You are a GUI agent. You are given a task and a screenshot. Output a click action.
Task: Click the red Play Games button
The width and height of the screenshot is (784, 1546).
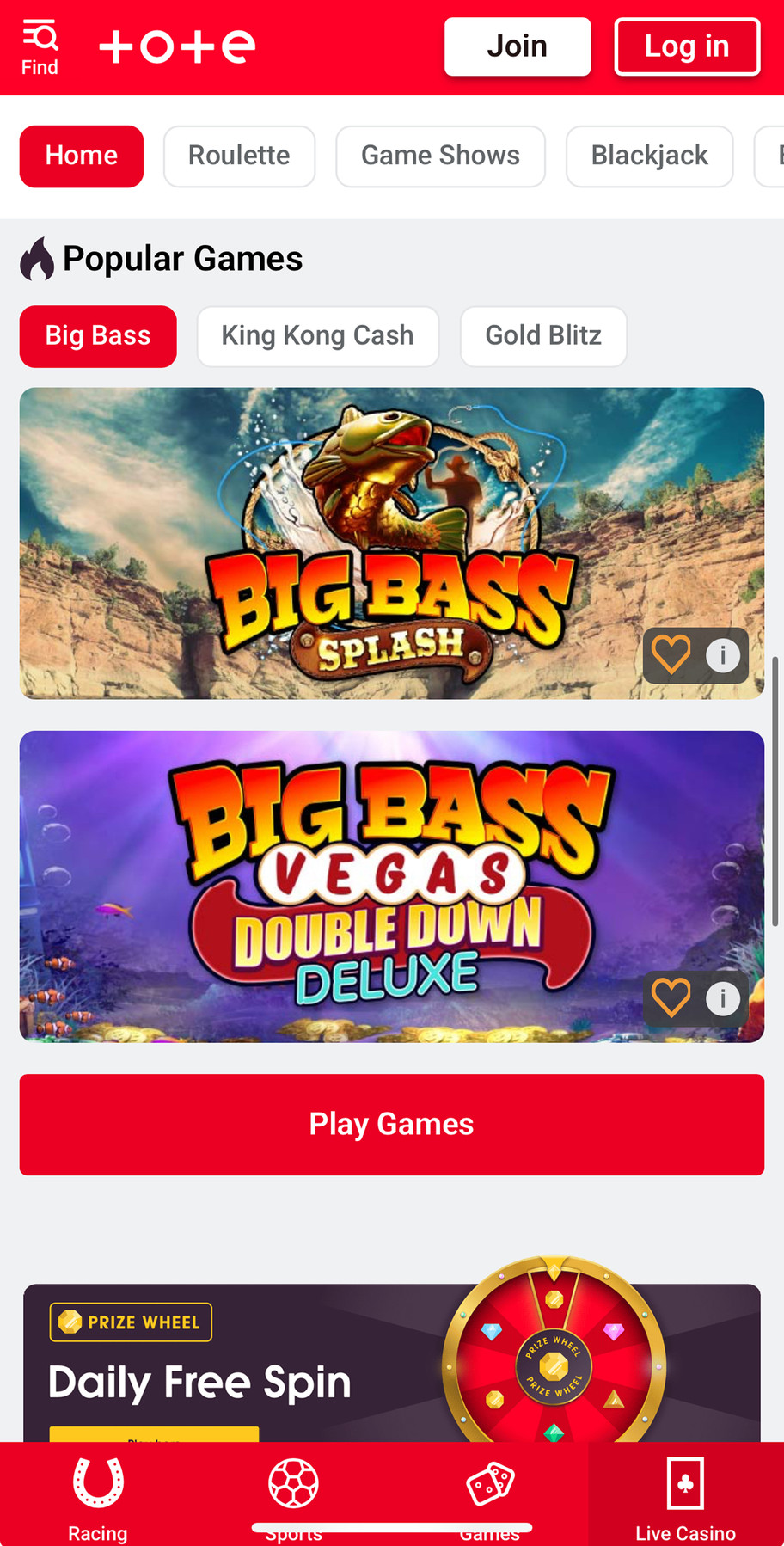pos(392,1124)
